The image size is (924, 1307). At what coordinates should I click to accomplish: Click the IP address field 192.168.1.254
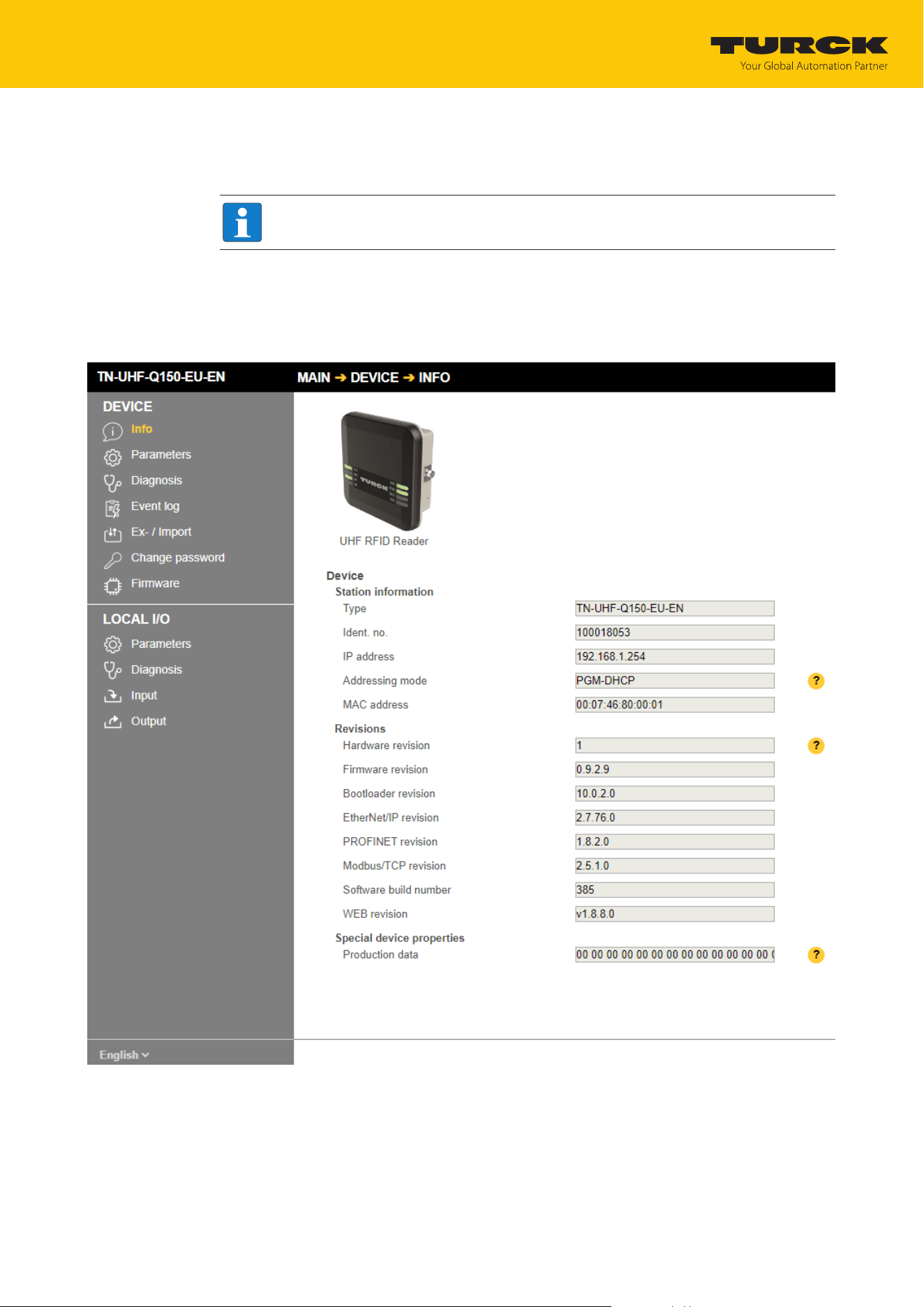pyautogui.click(x=675, y=657)
